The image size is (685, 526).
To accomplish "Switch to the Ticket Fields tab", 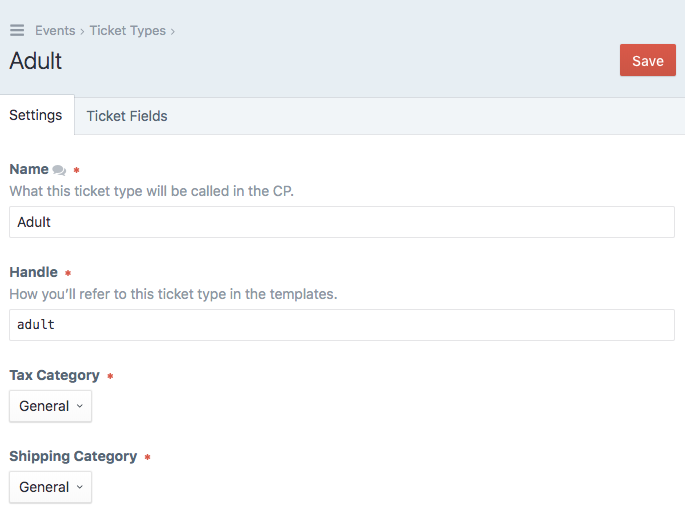I will click(127, 116).
